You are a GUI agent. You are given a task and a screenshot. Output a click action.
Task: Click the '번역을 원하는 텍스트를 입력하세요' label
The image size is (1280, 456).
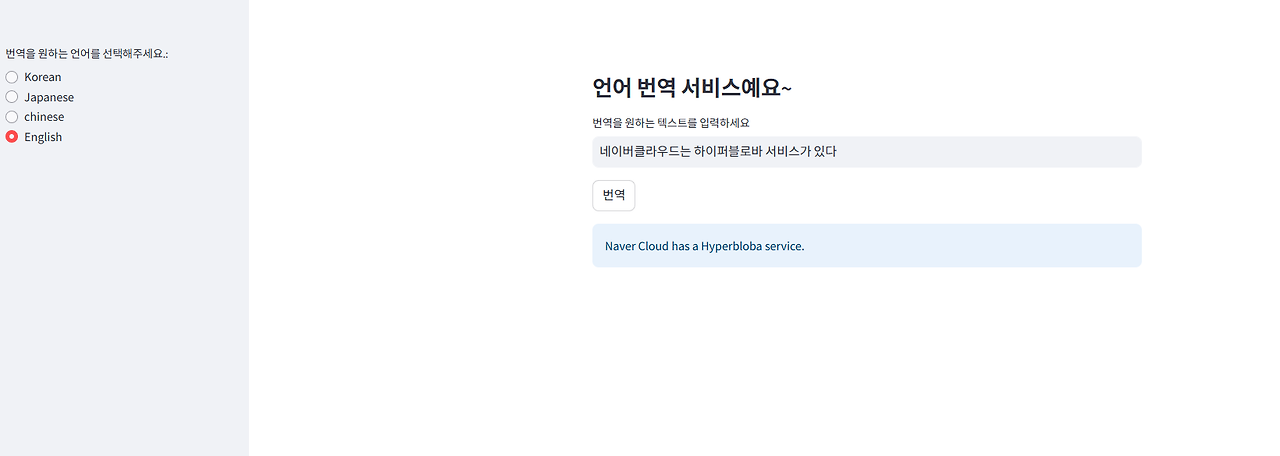[671, 123]
